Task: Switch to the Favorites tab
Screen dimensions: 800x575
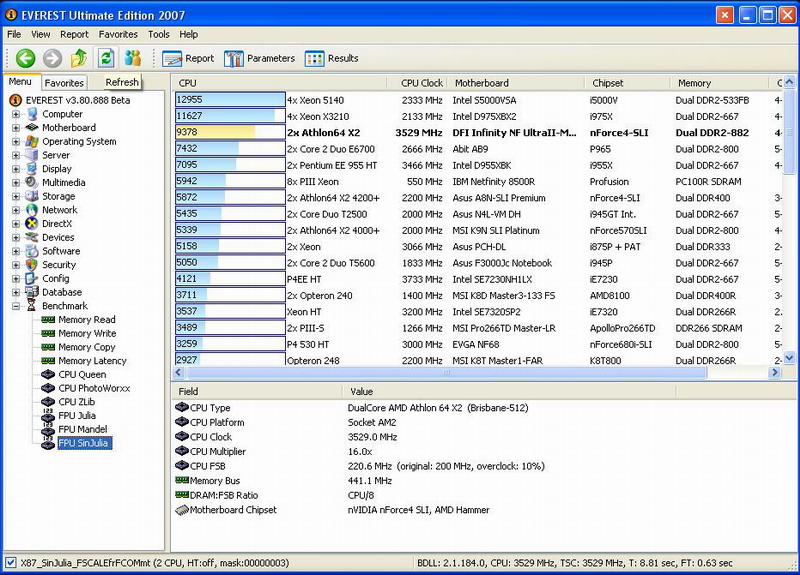Action: [x=65, y=83]
